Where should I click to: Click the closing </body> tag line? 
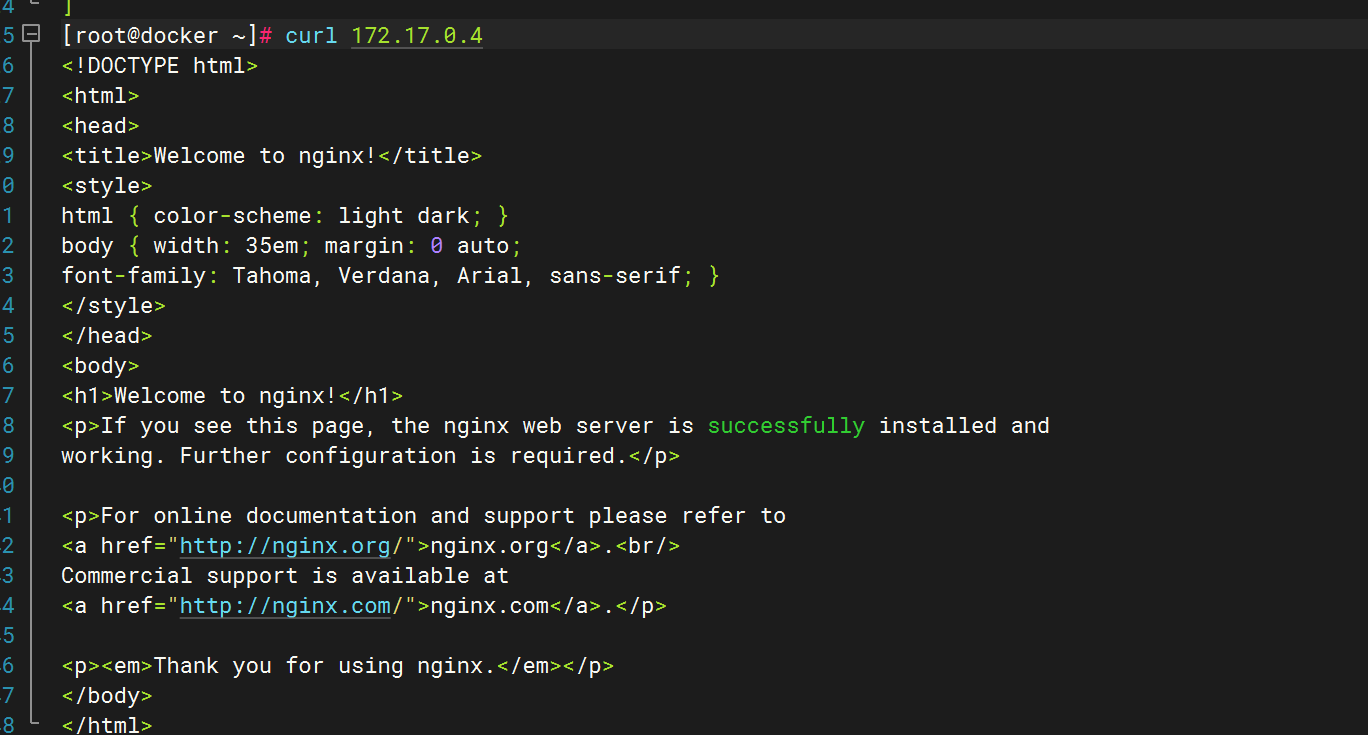click(x=107, y=696)
